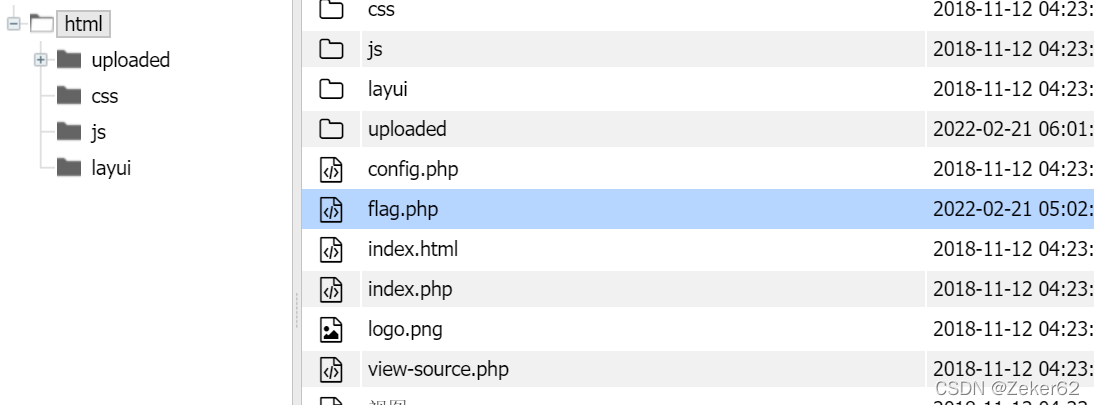Click the modified date of flag.php
Viewport: 1094px width, 405px height.
pyautogui.click(x=1013, y=209)
